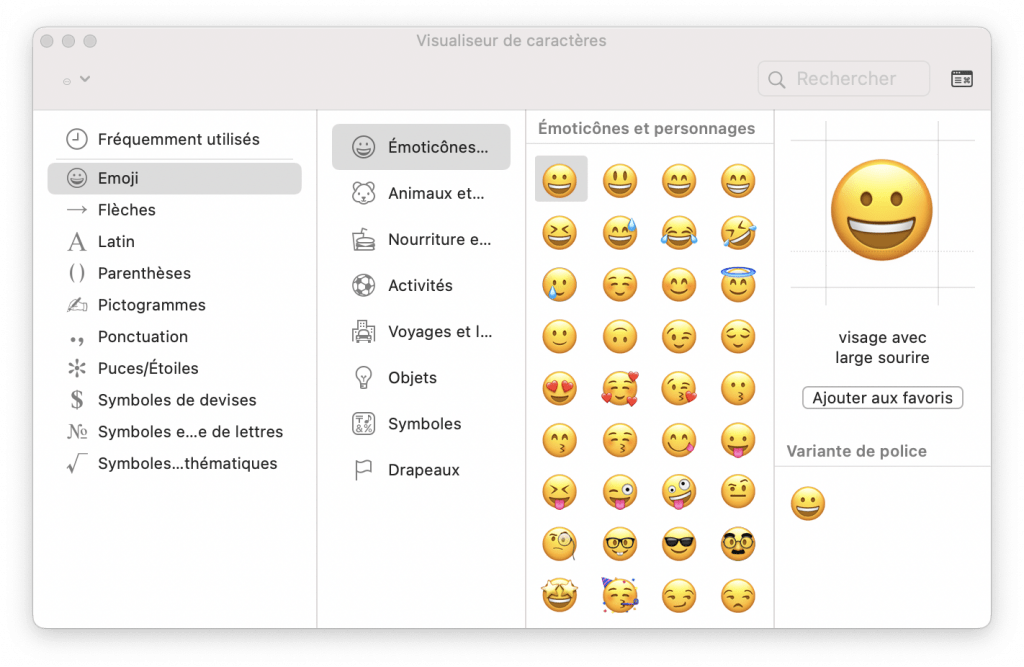Image resolution: width=1024 pixels, height=667 pixels.
Task: Select the face savoring food emoji
Action: 679,440
